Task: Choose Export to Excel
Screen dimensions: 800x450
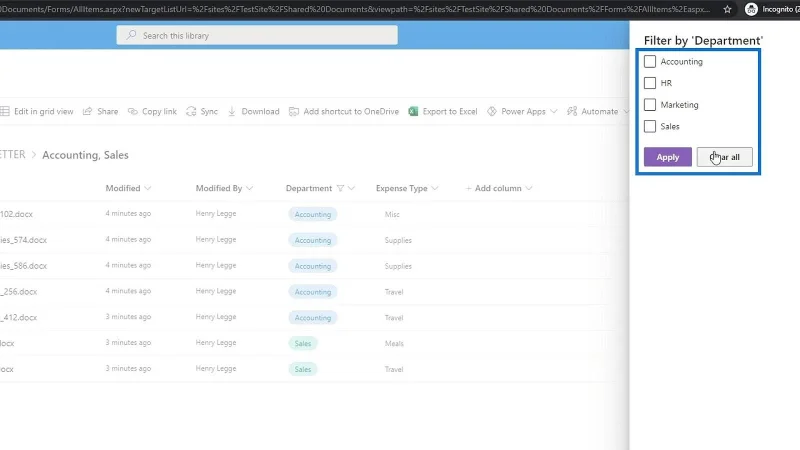Action: click(x=443, y=111)
